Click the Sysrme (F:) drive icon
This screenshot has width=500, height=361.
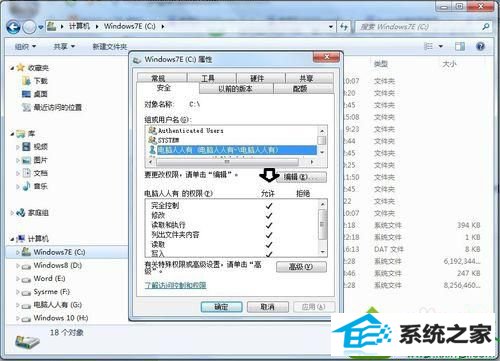pos(26,292)
